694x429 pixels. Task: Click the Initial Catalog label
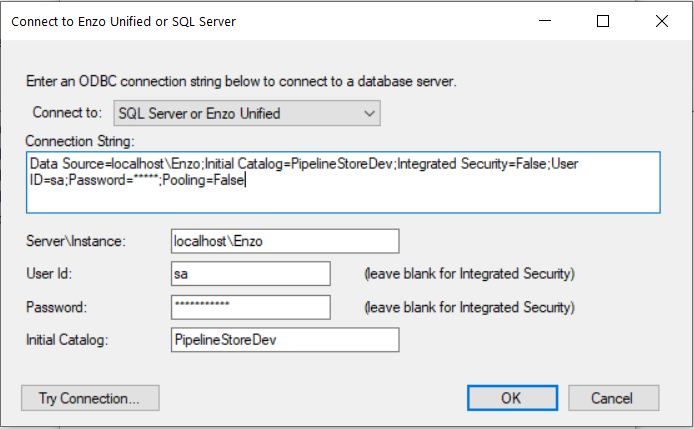click(x=67, y=340)
